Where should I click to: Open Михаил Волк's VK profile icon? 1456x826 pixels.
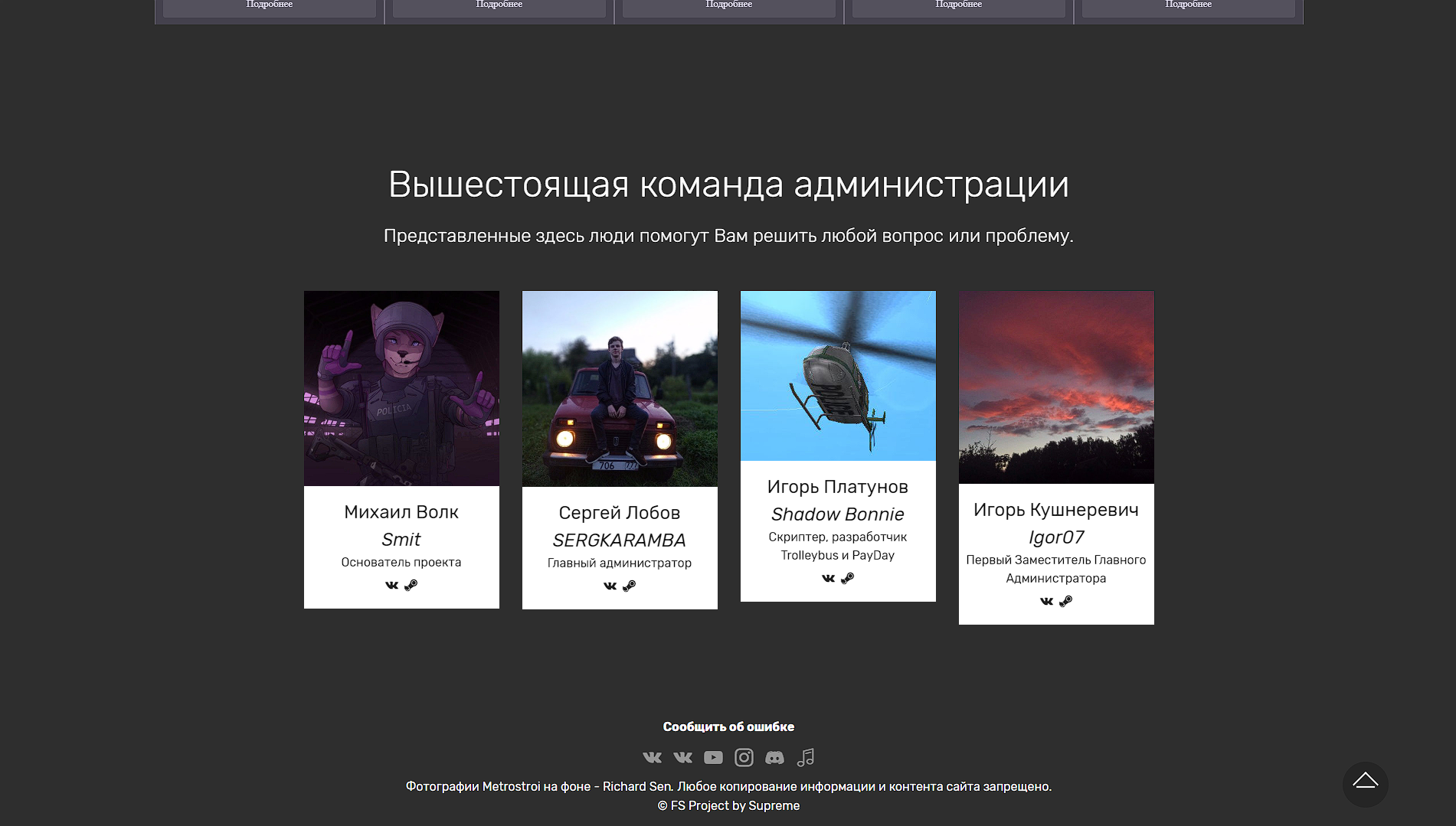pos(391,586)
